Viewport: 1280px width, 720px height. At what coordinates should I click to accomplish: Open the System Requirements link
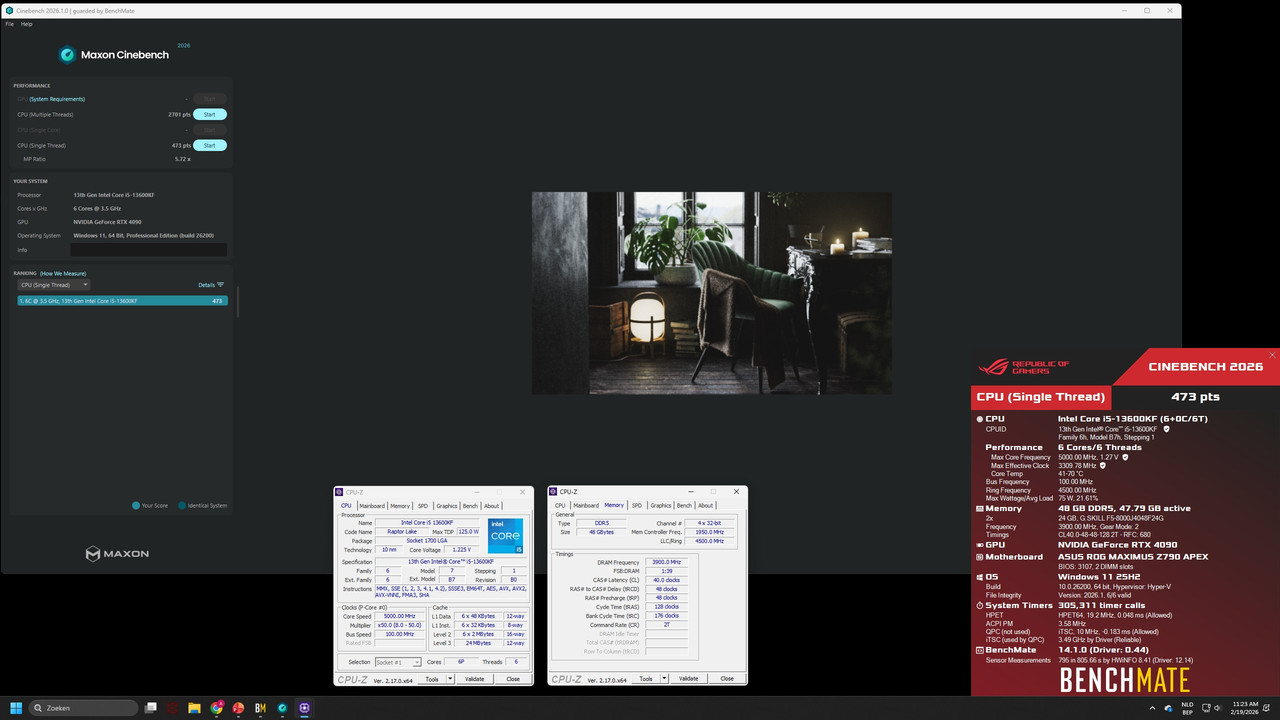[57, 99]
